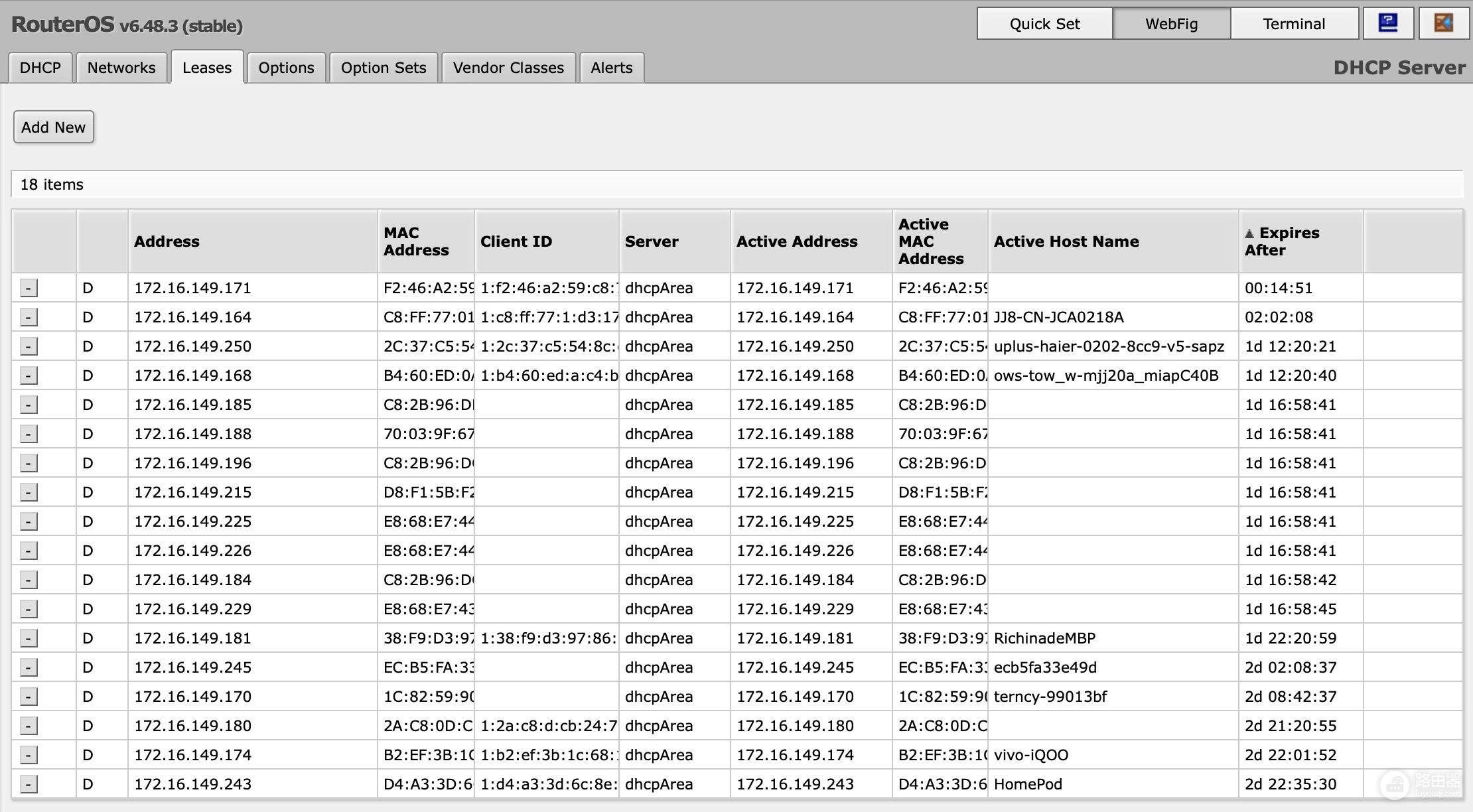Click minus button on vivo-iQOO row
Image resolution: width=1473 pixels, height=812 pixels.
(x=29, y=755)
